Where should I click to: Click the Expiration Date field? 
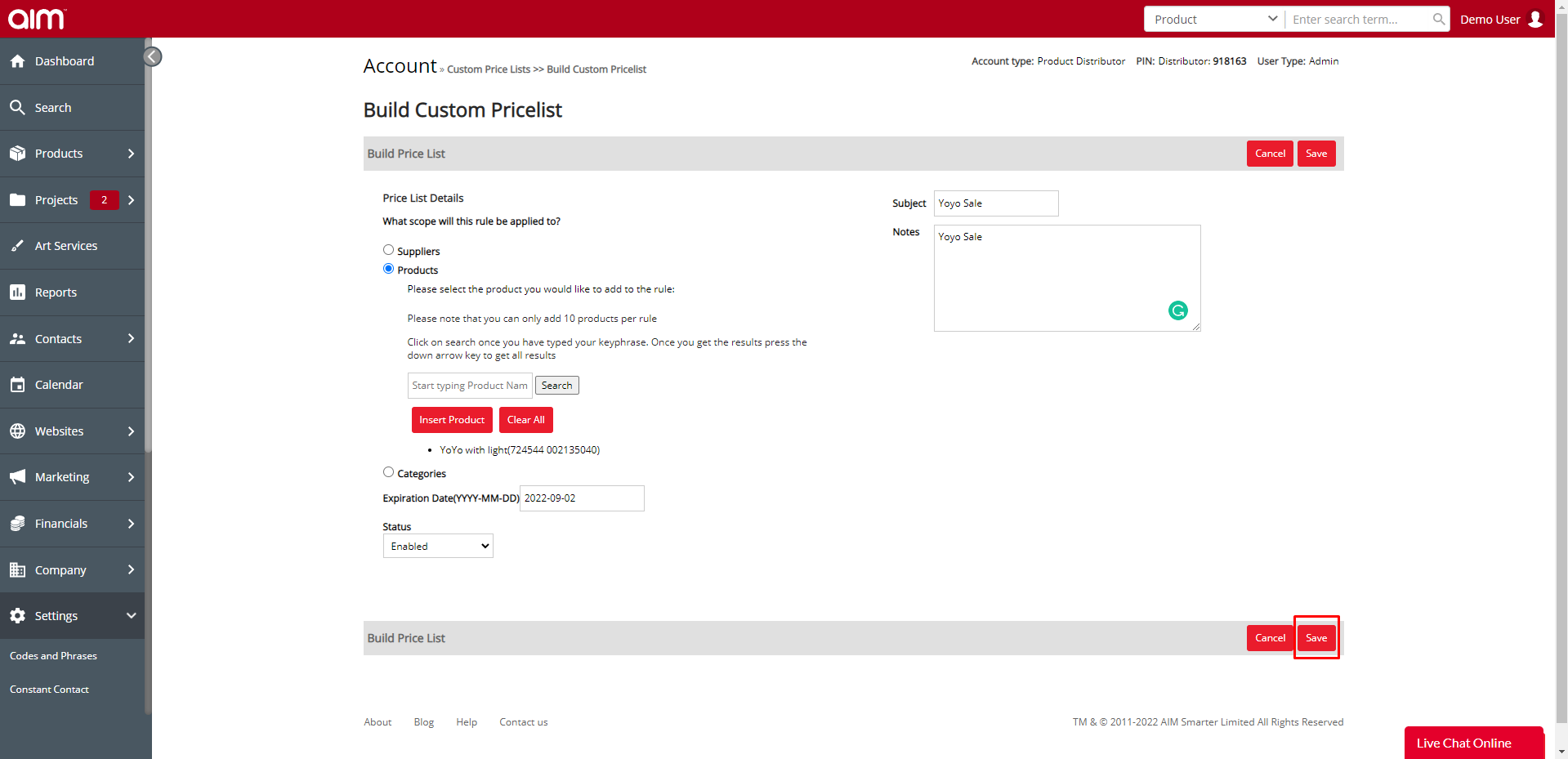tap(582, 498)
